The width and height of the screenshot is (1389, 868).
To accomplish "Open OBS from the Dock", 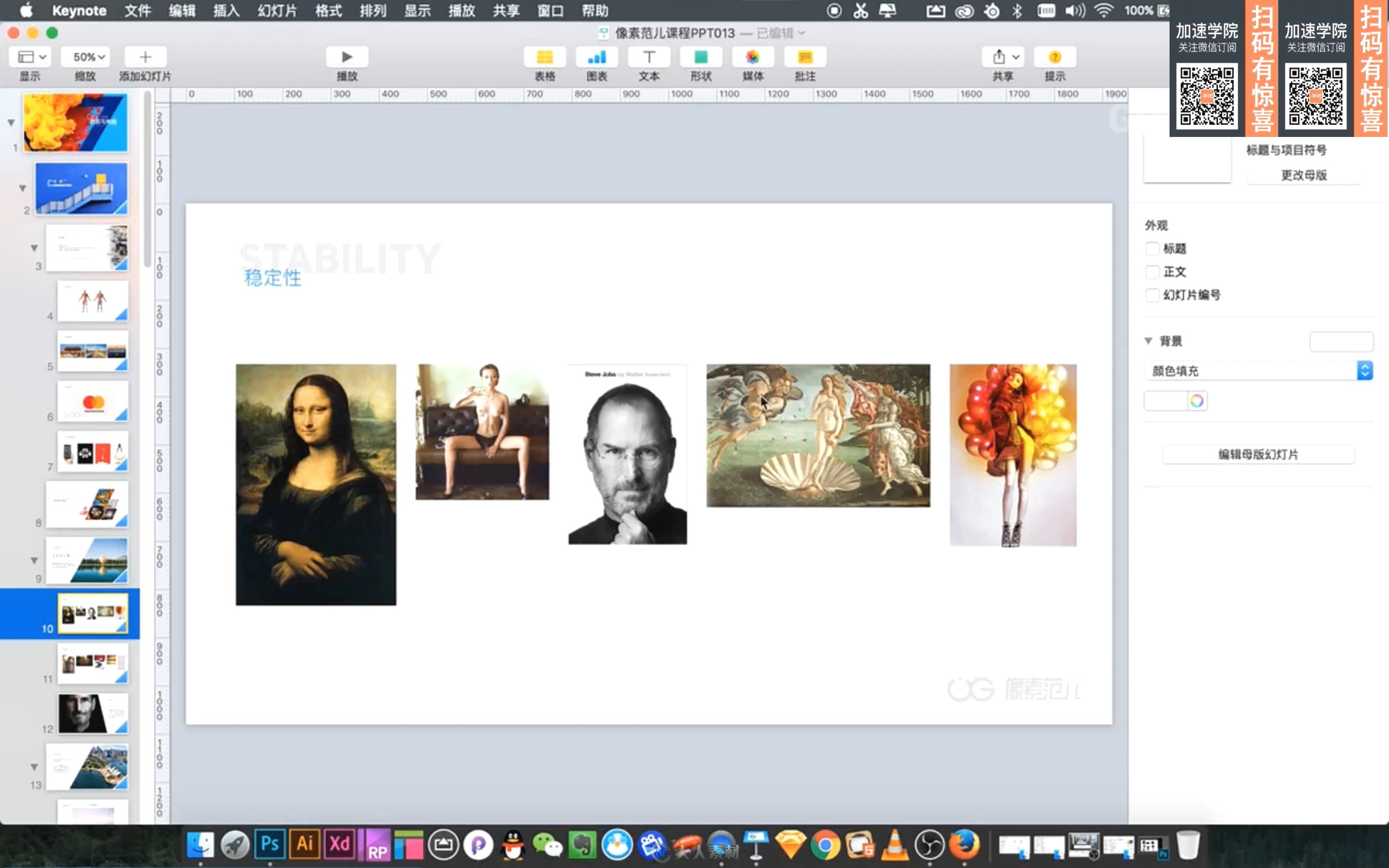I will coord(929,845).
